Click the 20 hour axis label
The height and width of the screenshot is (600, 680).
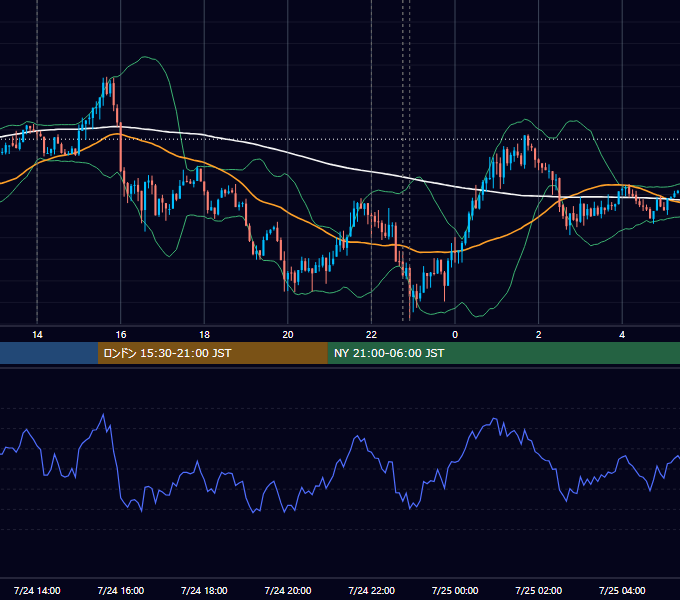point(288,334)
